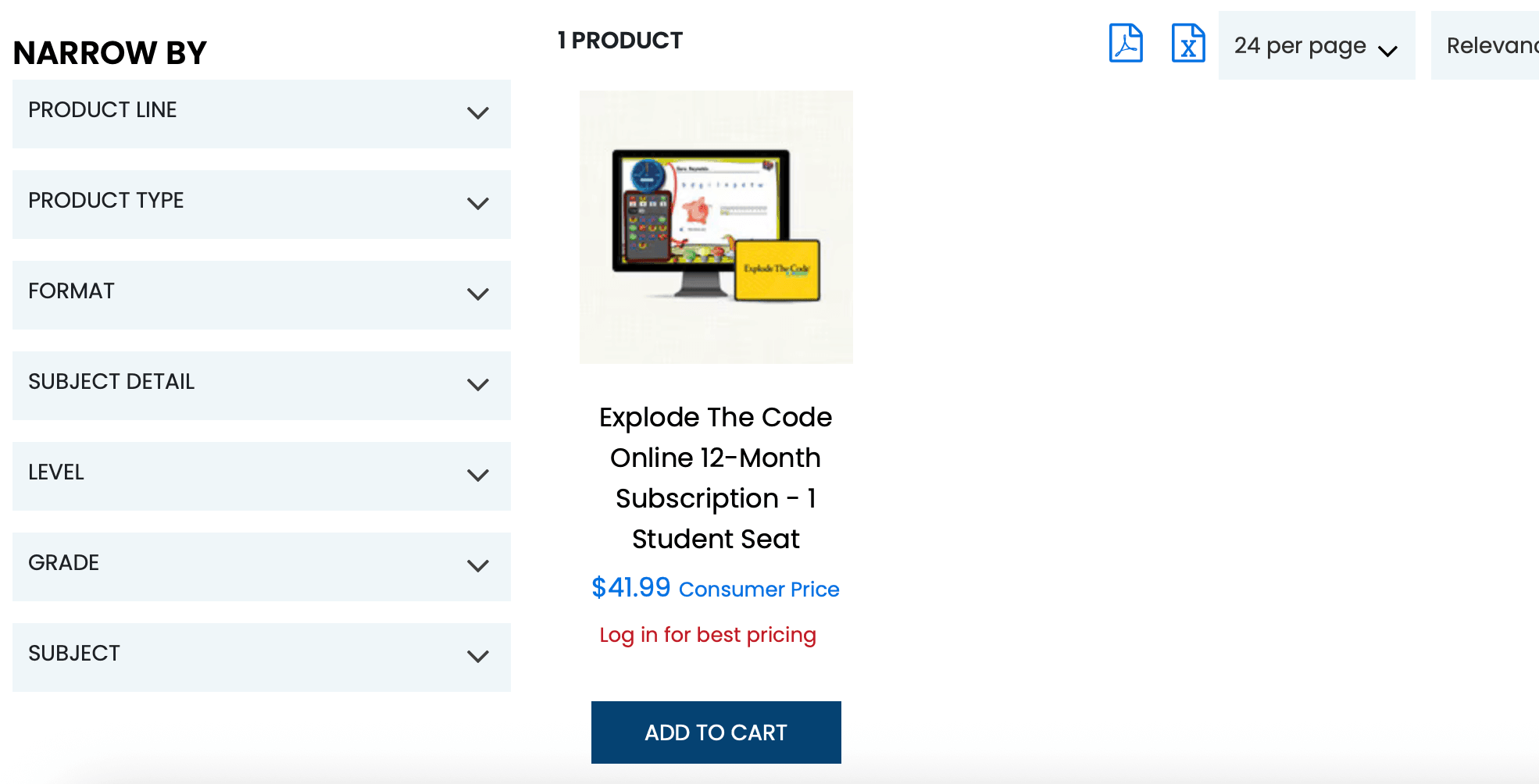
Task: Export product list as PDF
Action: (x=1125, y=45)
